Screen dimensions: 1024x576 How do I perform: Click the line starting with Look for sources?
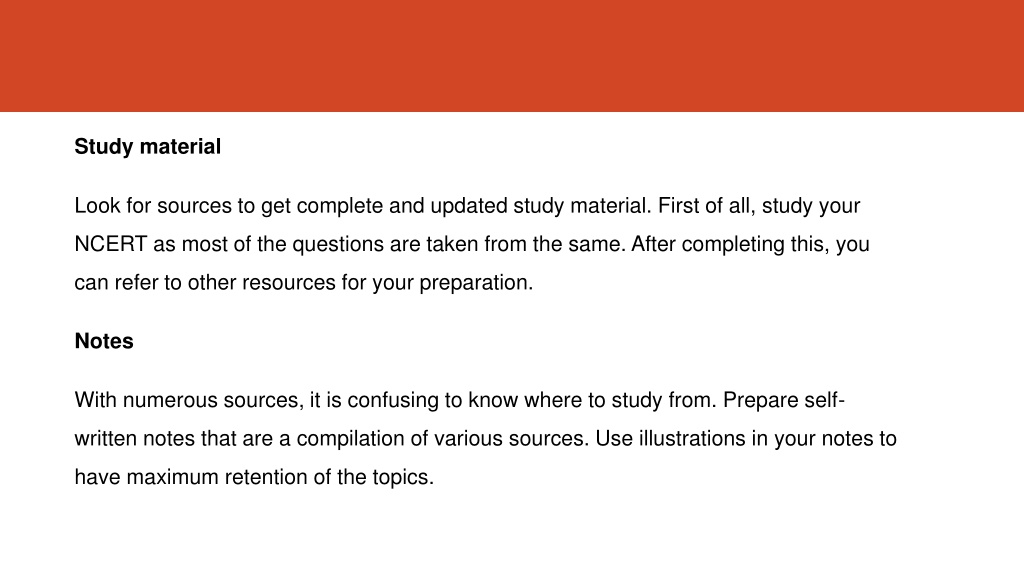tap(467, 206)
